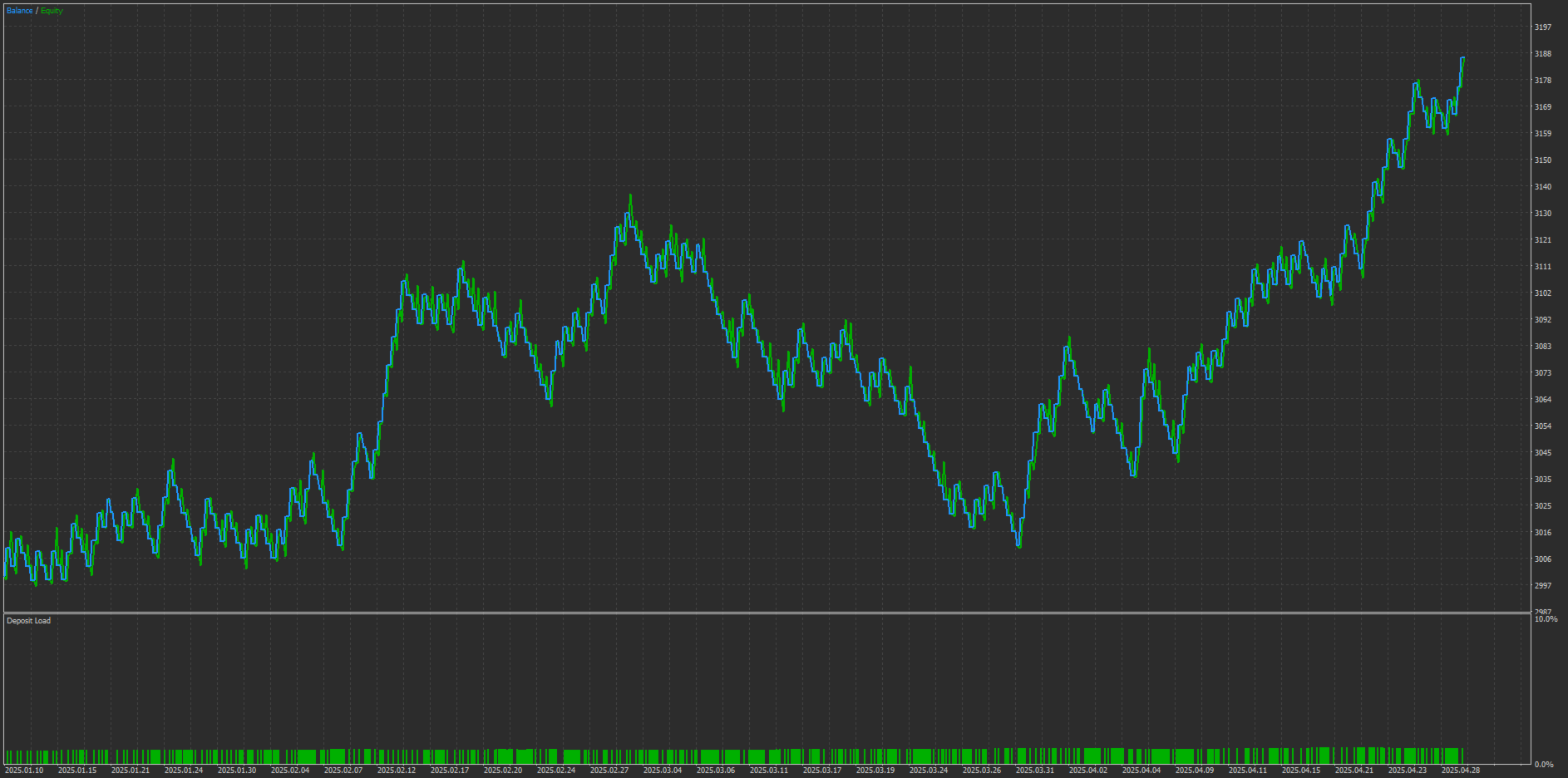Select the 2025.01.10 date marker

[24, 771]
